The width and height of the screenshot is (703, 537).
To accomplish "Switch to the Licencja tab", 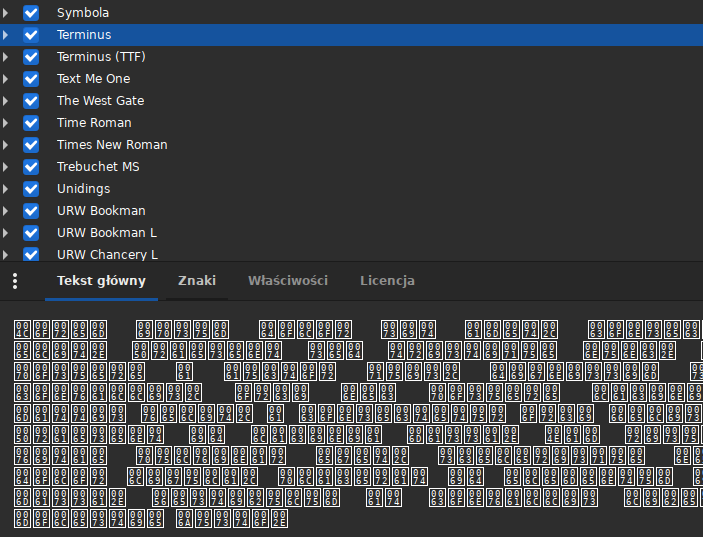I will pos(387,281).
